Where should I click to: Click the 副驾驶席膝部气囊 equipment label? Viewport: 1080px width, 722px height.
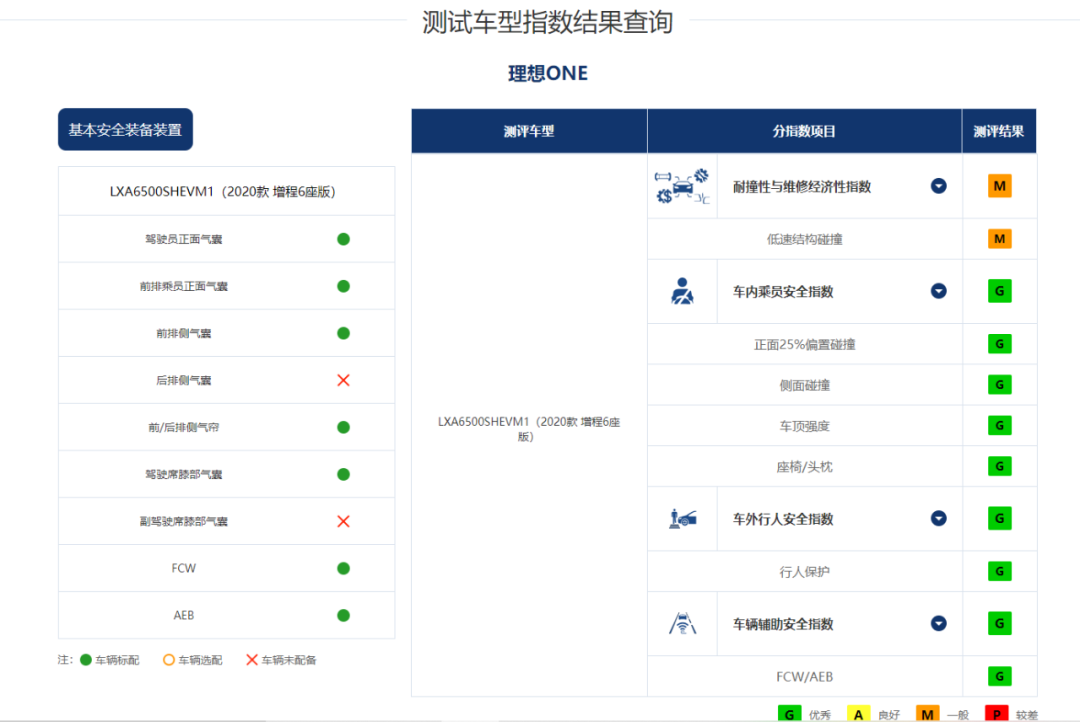(x=183, y=522)
